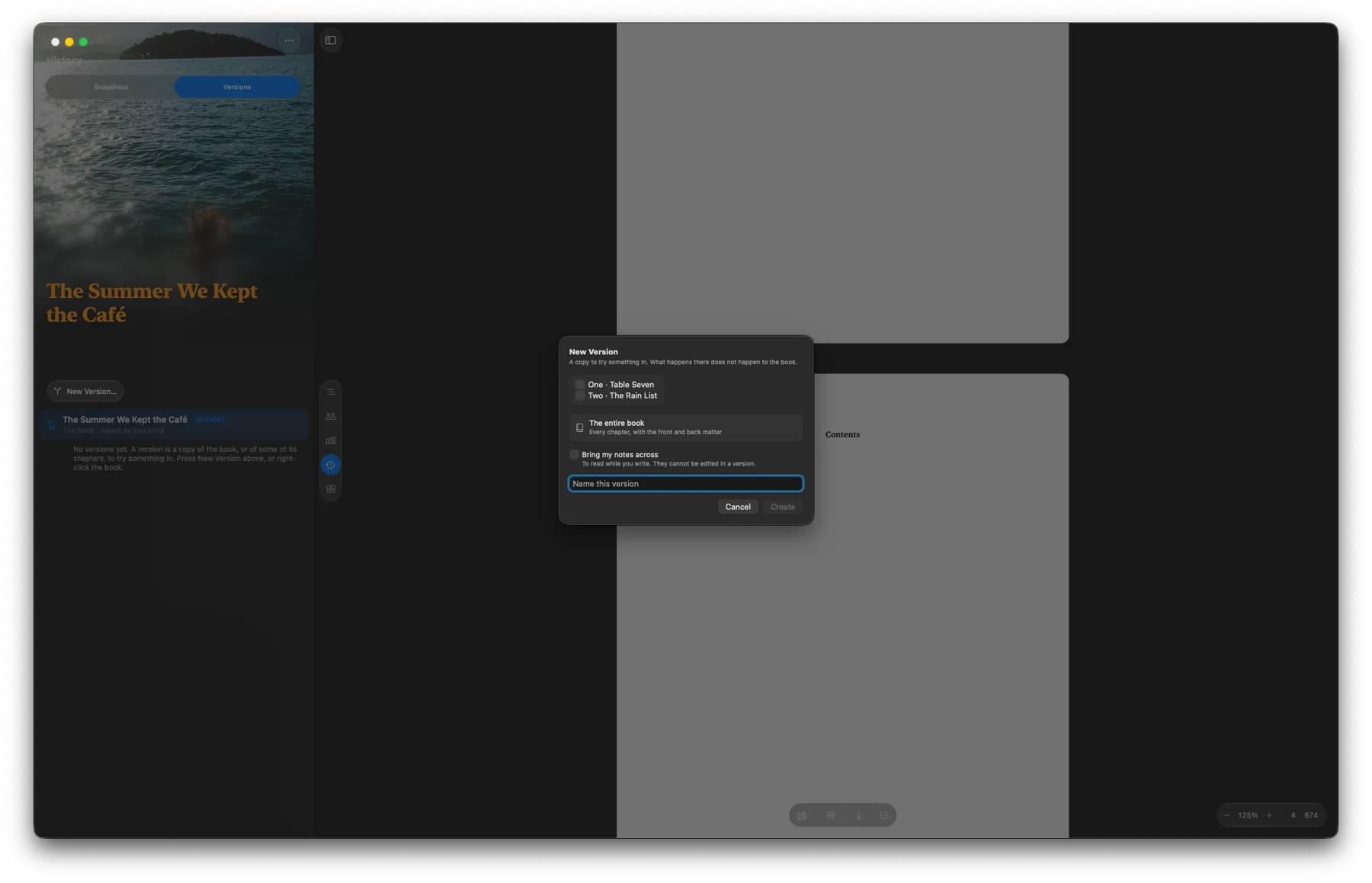Screen dimensions: 1372x883
Task: Click the New Version dialog title
Action: pyautogui.click(x=593, y=352)
